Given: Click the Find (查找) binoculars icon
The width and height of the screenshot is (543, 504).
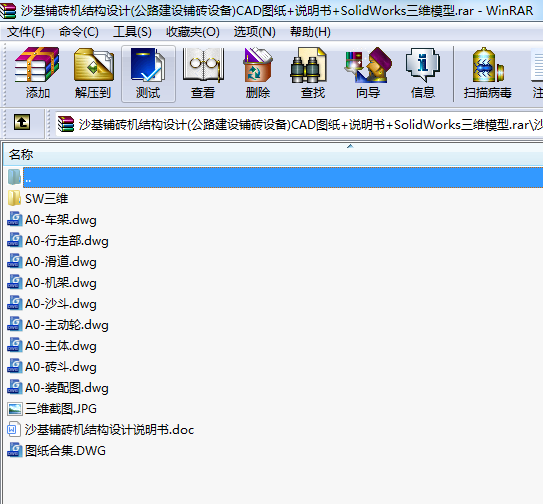Looking at the screenshot, I should (x=308, y=65).
